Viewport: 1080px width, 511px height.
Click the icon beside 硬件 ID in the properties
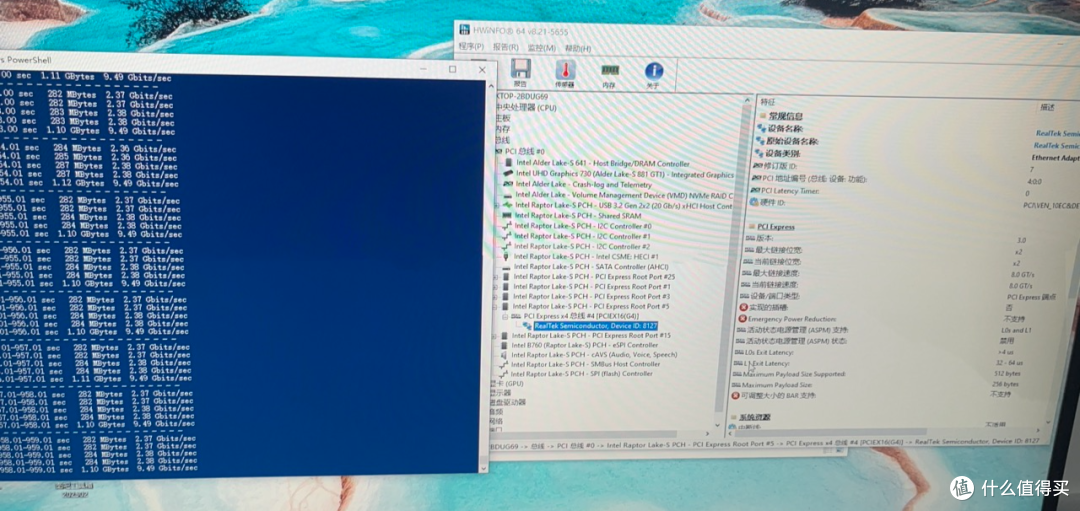[x=756, y=203]
